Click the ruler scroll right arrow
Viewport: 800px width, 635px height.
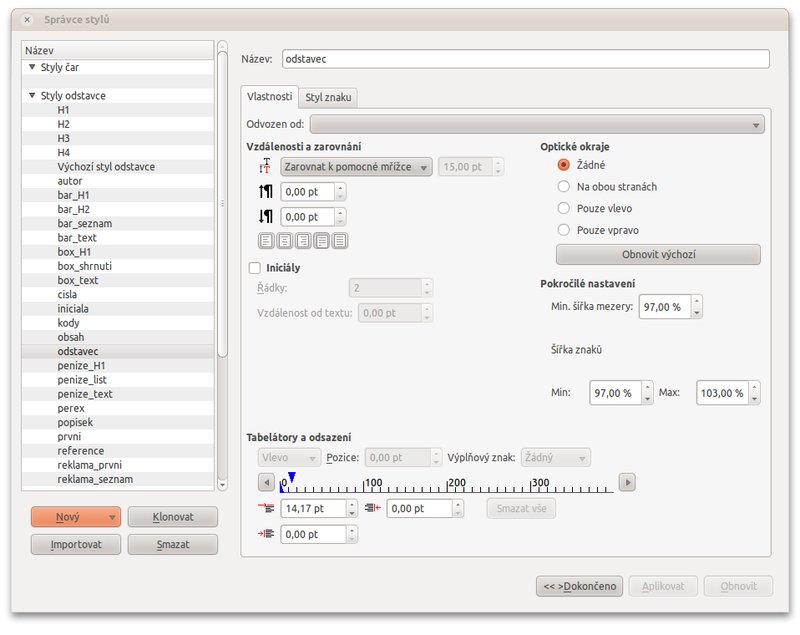[627, 482]
